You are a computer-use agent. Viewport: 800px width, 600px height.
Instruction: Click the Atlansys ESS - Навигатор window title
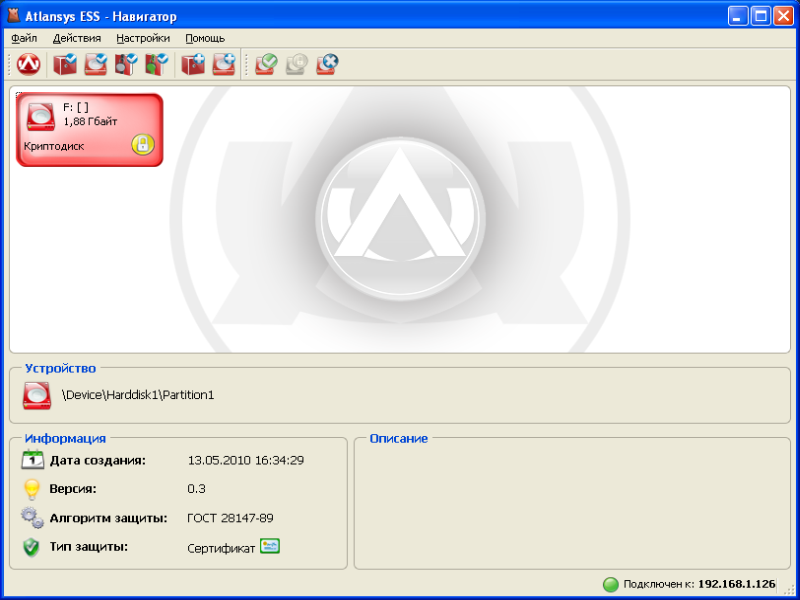coord(101,16)
